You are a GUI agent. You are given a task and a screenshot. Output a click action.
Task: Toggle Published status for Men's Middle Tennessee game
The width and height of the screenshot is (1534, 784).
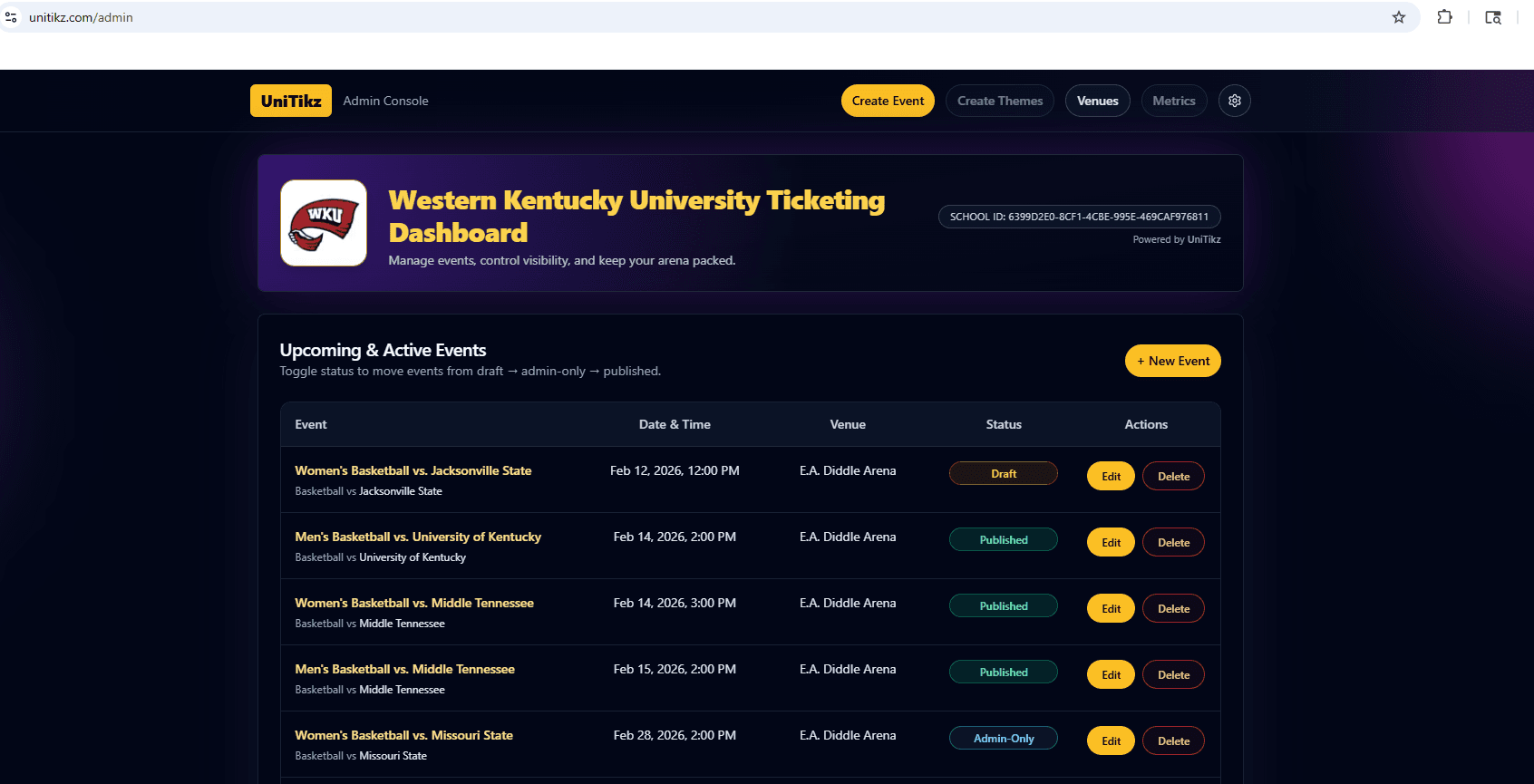click(x=1004, y=672)
